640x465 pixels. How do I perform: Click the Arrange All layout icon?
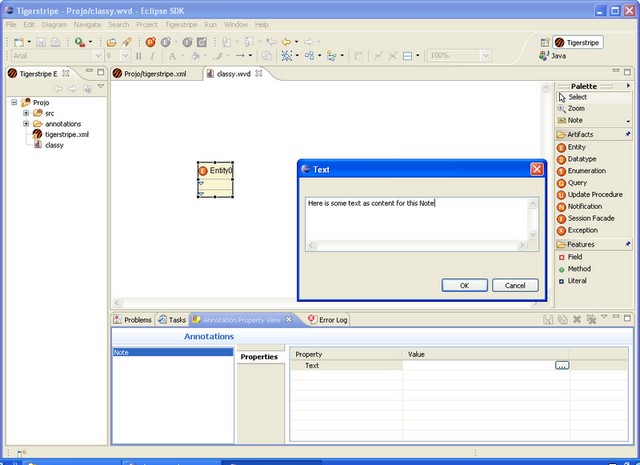point(309,56)
